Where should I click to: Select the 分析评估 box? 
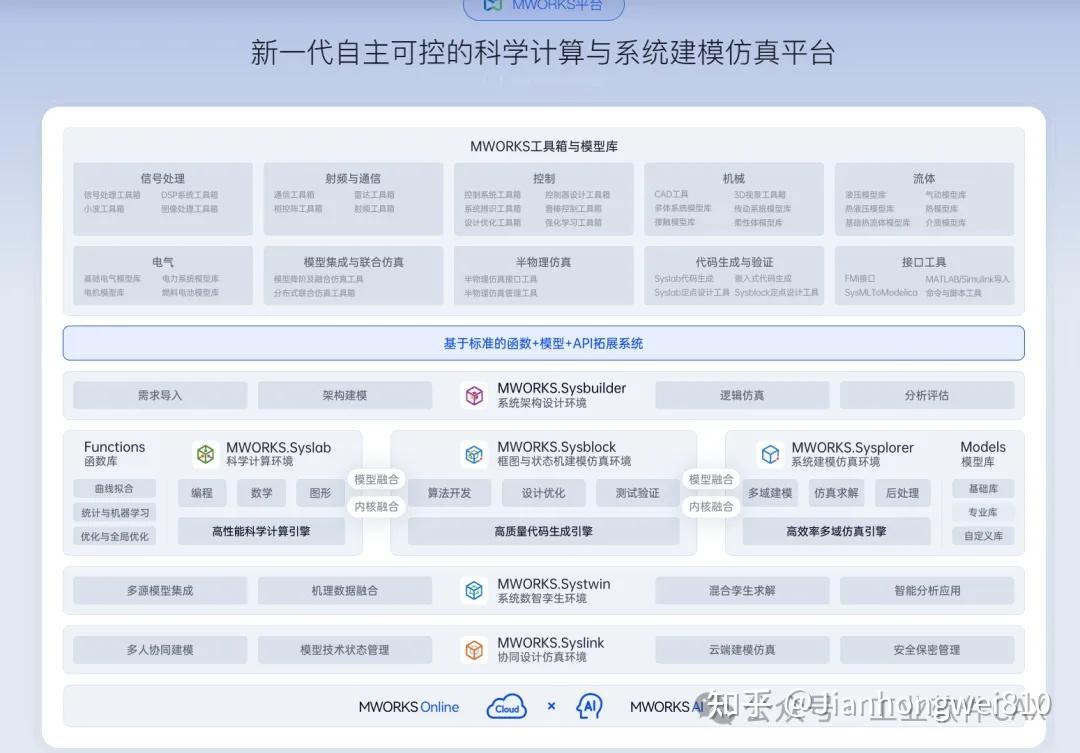point(926,395)
